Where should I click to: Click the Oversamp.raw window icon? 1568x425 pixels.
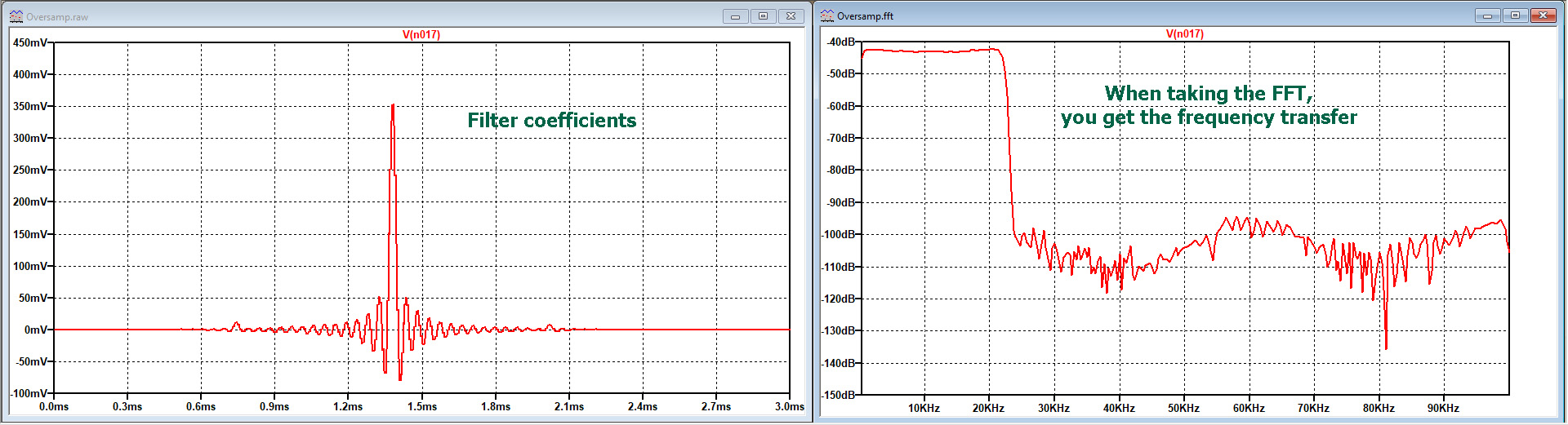click(x=16, y=16)
